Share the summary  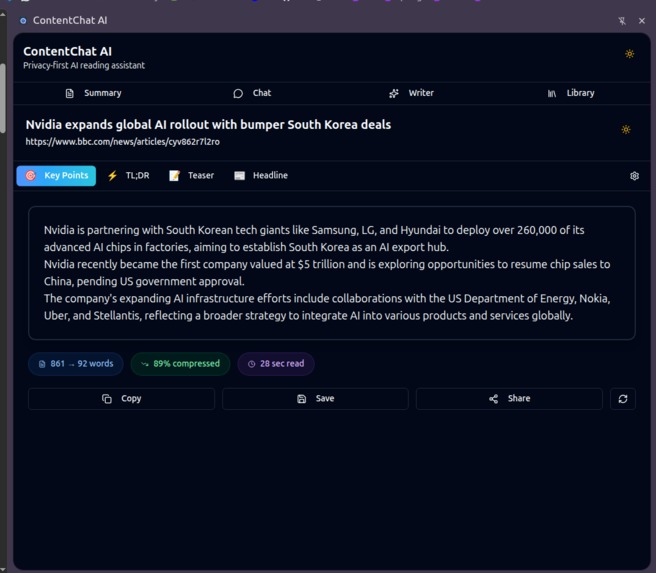pos(509,399)
